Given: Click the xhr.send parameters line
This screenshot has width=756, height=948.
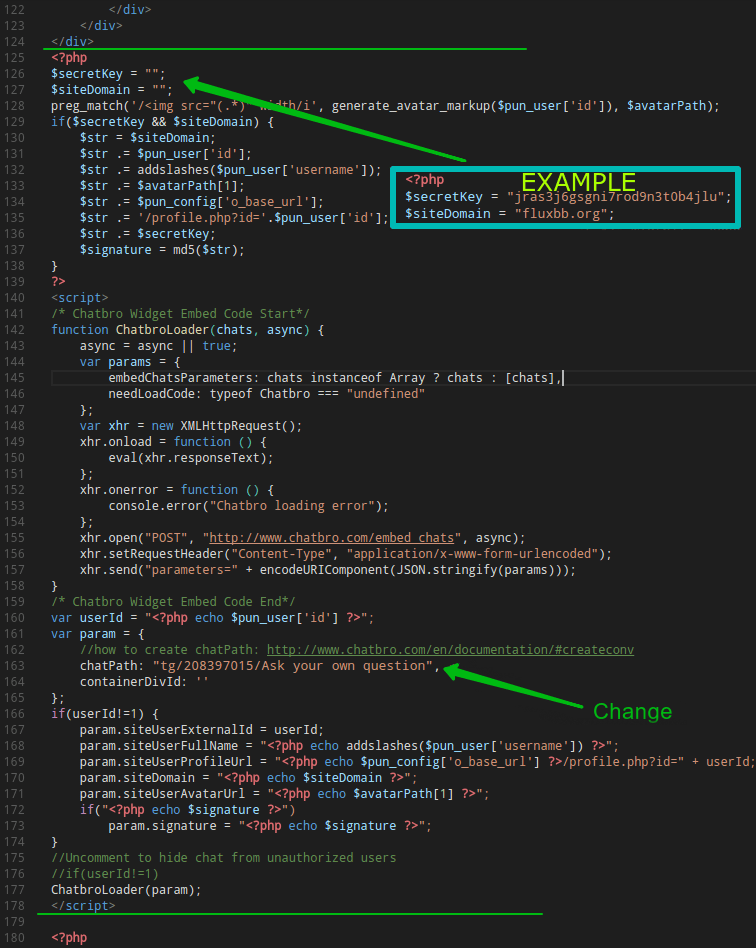Looking at the screenshot, I should [328, 570].
